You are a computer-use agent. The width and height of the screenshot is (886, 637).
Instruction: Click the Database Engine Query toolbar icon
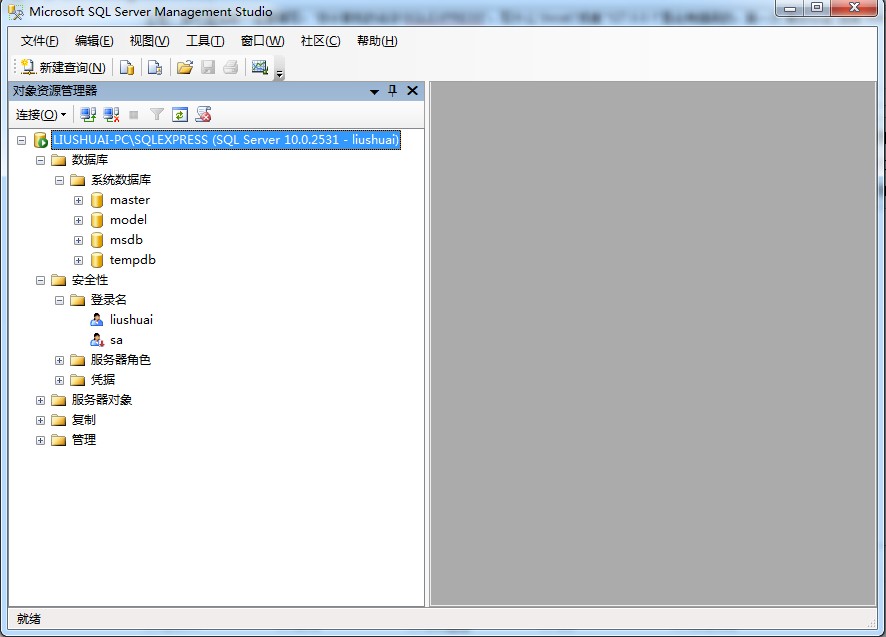(x=127, y=68)
